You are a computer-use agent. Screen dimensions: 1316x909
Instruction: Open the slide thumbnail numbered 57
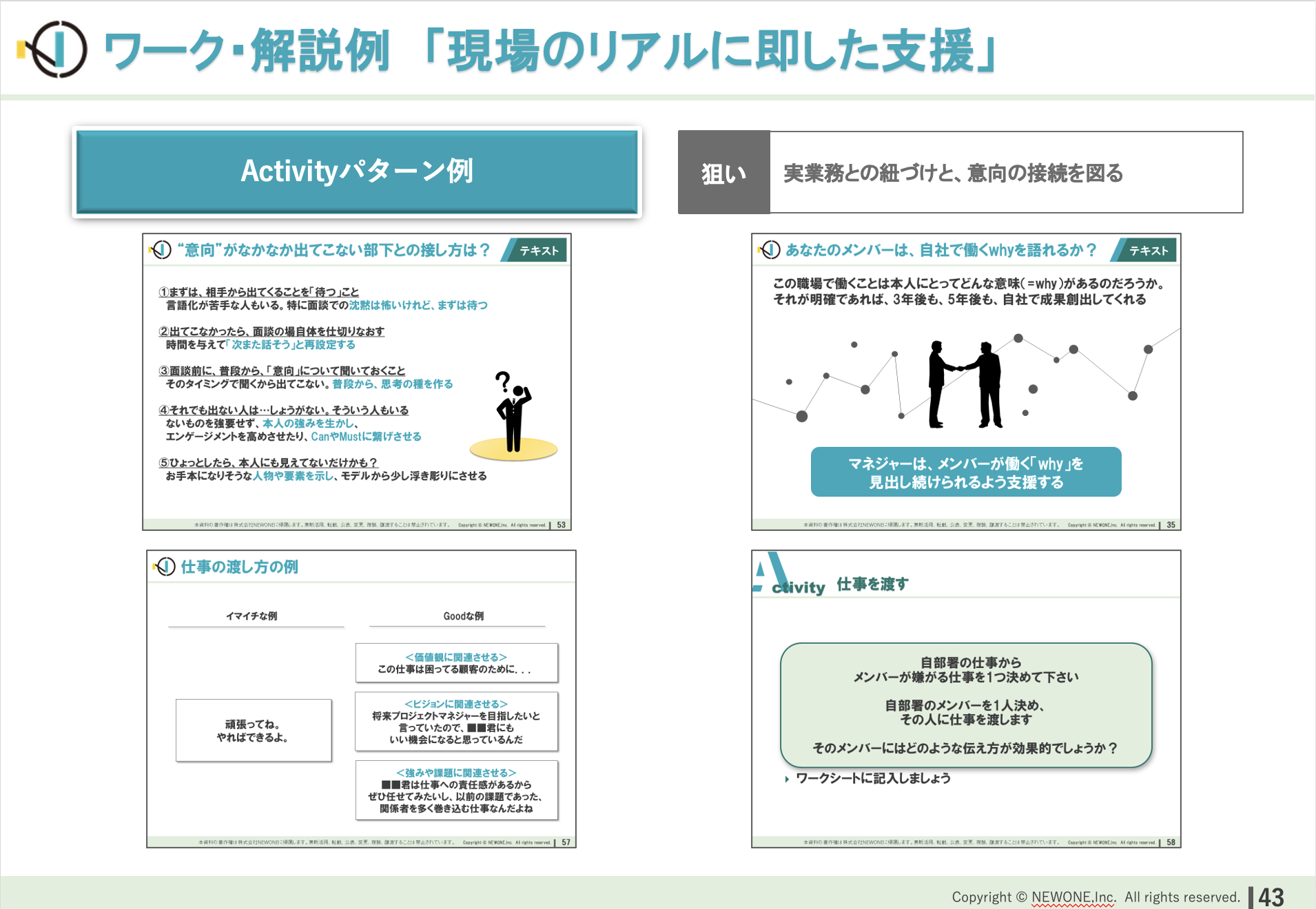point(361,699)
